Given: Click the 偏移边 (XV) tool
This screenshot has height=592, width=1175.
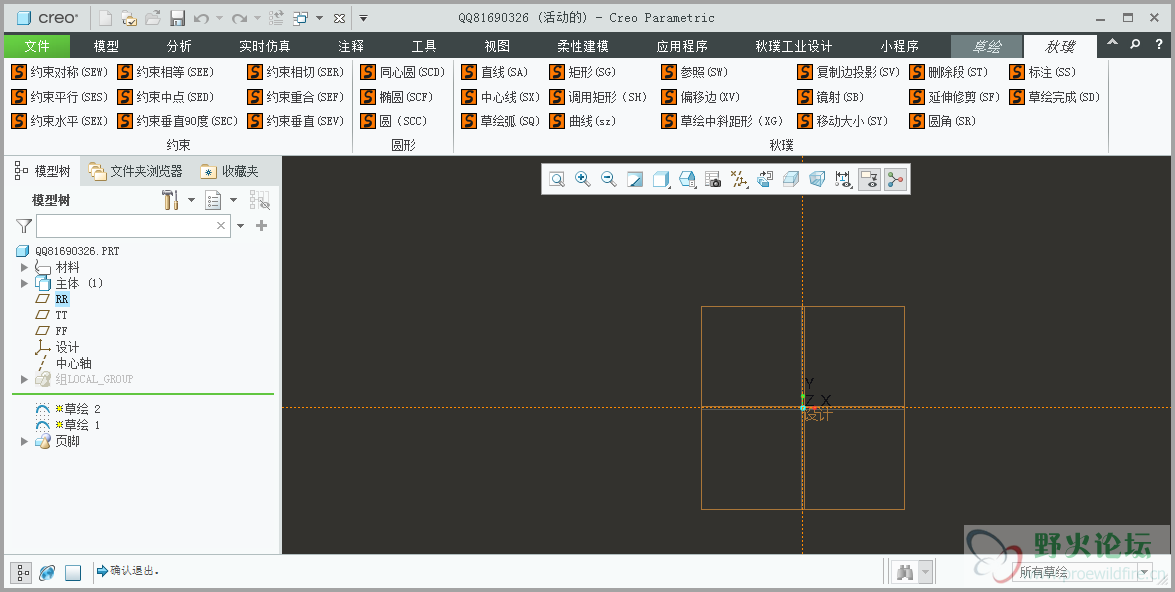Looking at the screenshot, I should (701, 97).
